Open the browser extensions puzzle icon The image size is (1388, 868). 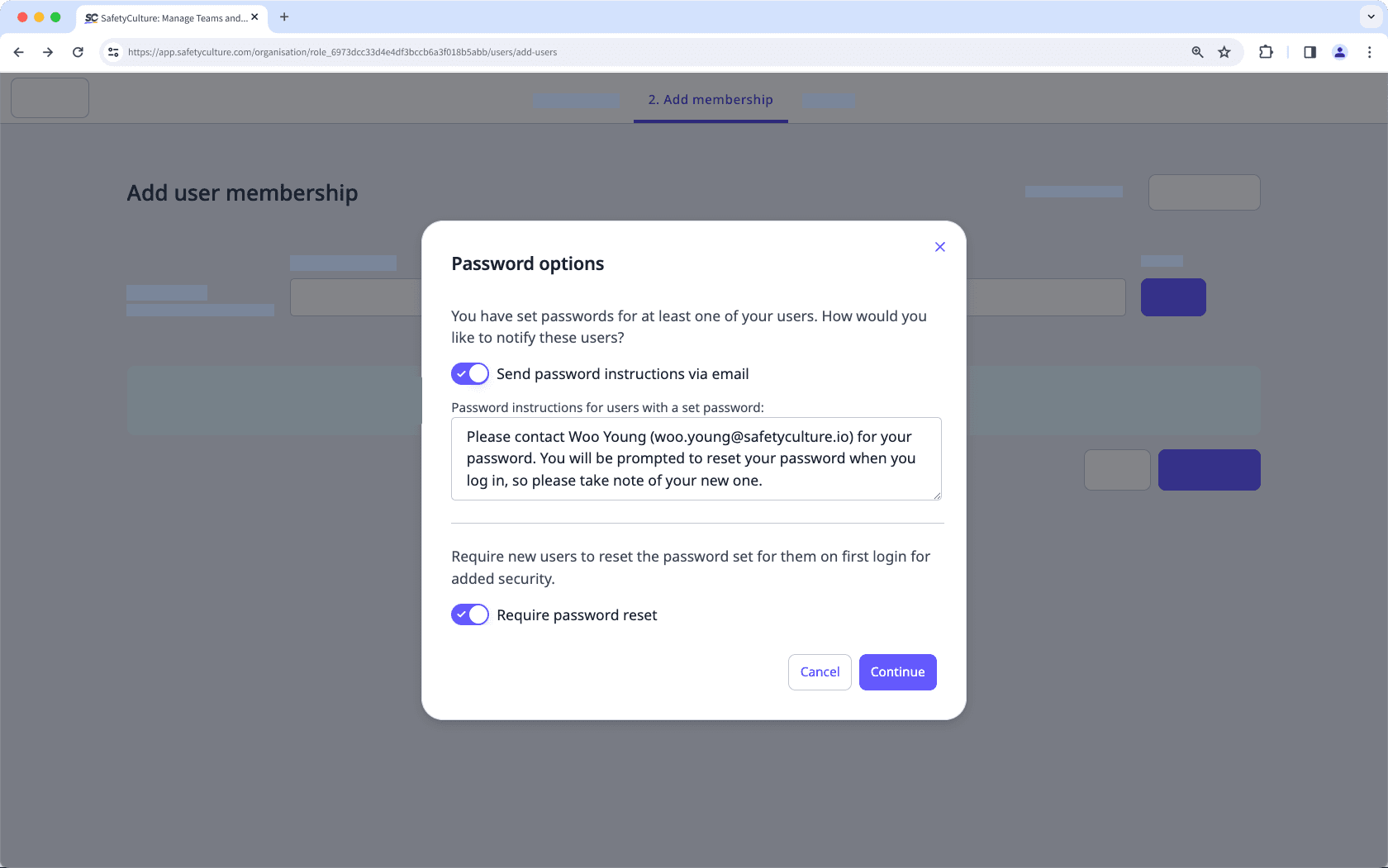[1265, 51]
